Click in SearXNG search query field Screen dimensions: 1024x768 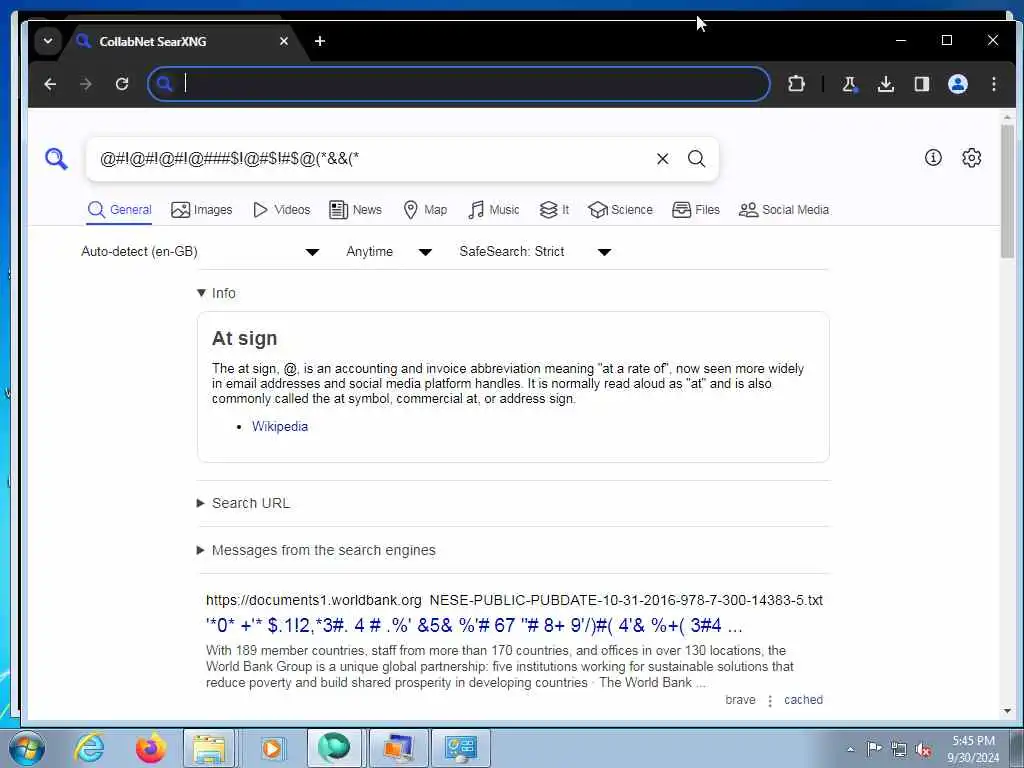pos(372,159)
